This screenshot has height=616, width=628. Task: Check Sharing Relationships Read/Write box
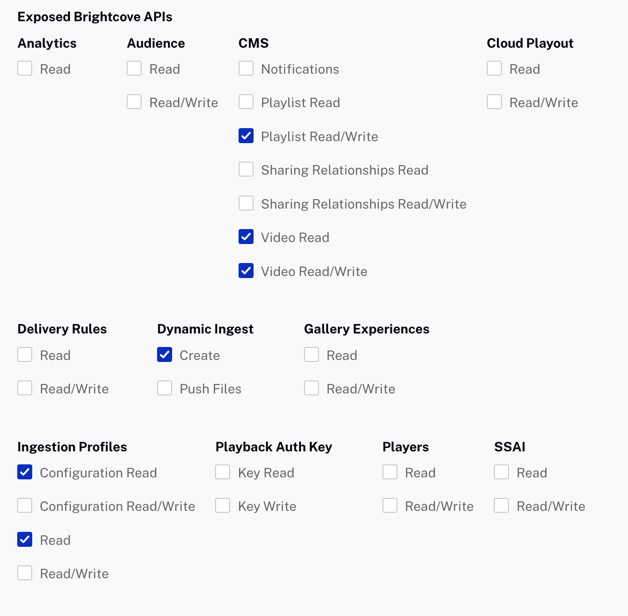pos(246,203)
